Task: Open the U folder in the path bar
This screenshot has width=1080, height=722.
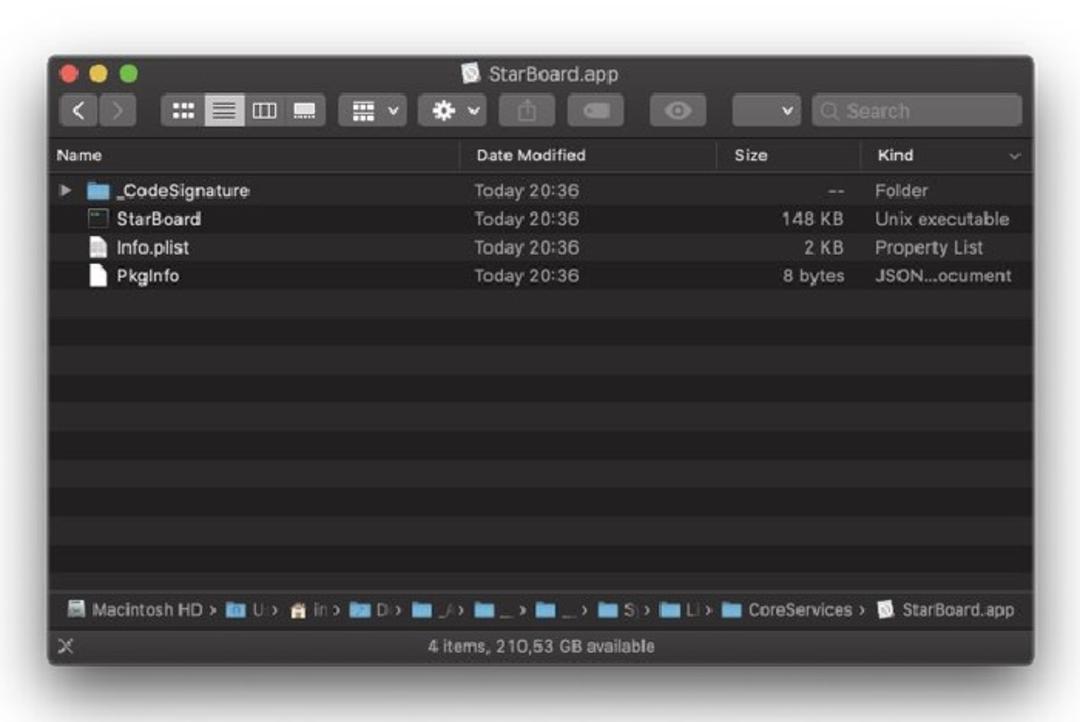Action: point(245,610)
